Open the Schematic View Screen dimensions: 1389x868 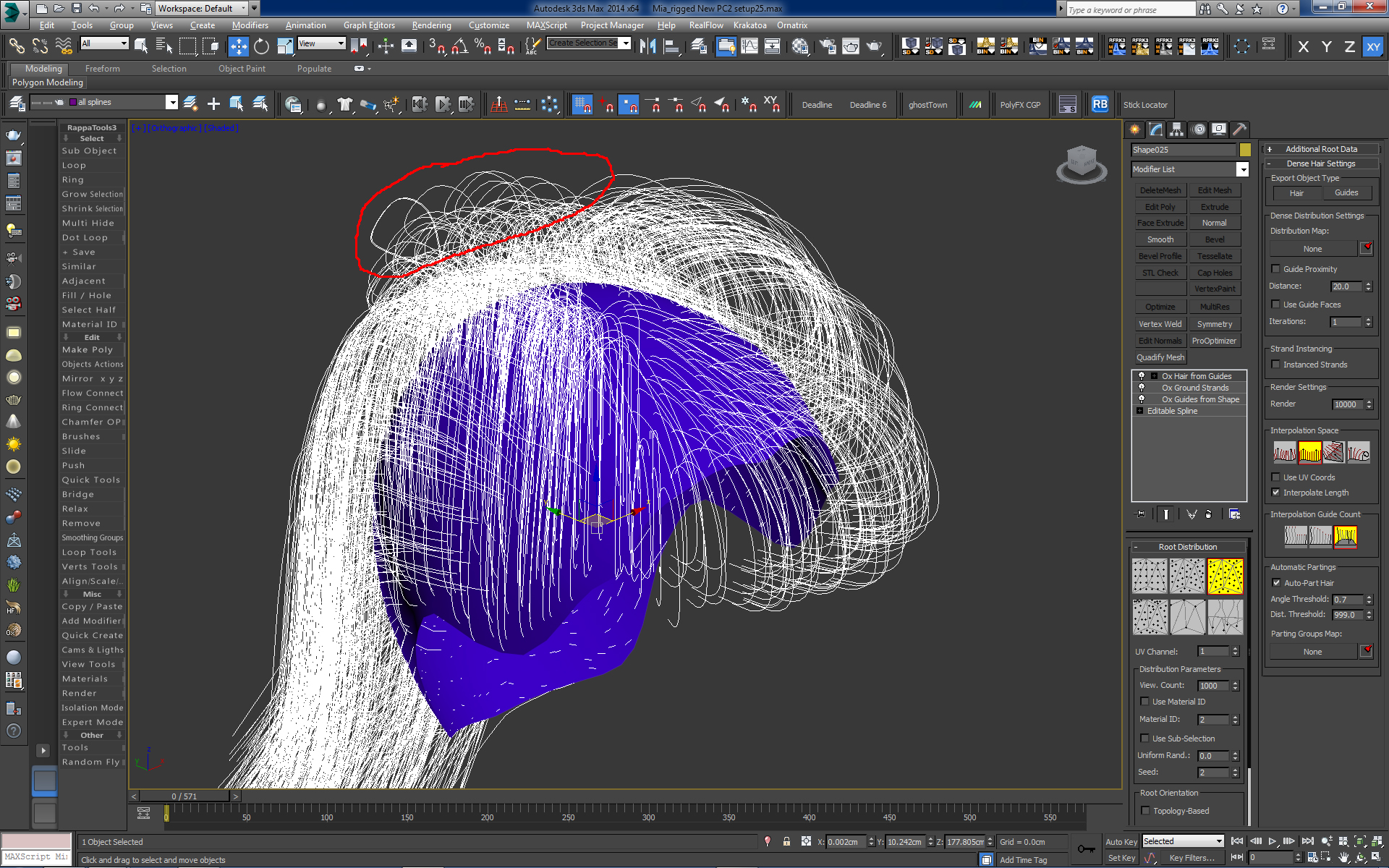point(773,46)
